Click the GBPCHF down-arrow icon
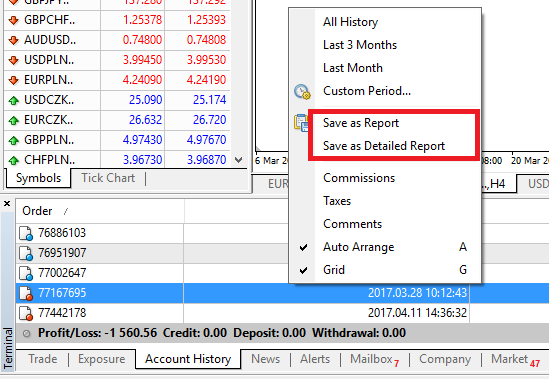549x379 pixels. point(14,20)
